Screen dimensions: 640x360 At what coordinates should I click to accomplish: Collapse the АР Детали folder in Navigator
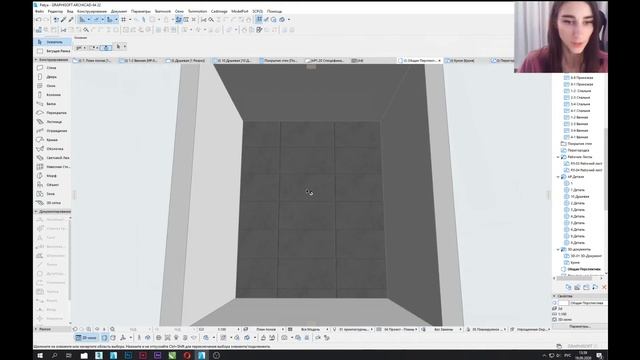point(558,177)
